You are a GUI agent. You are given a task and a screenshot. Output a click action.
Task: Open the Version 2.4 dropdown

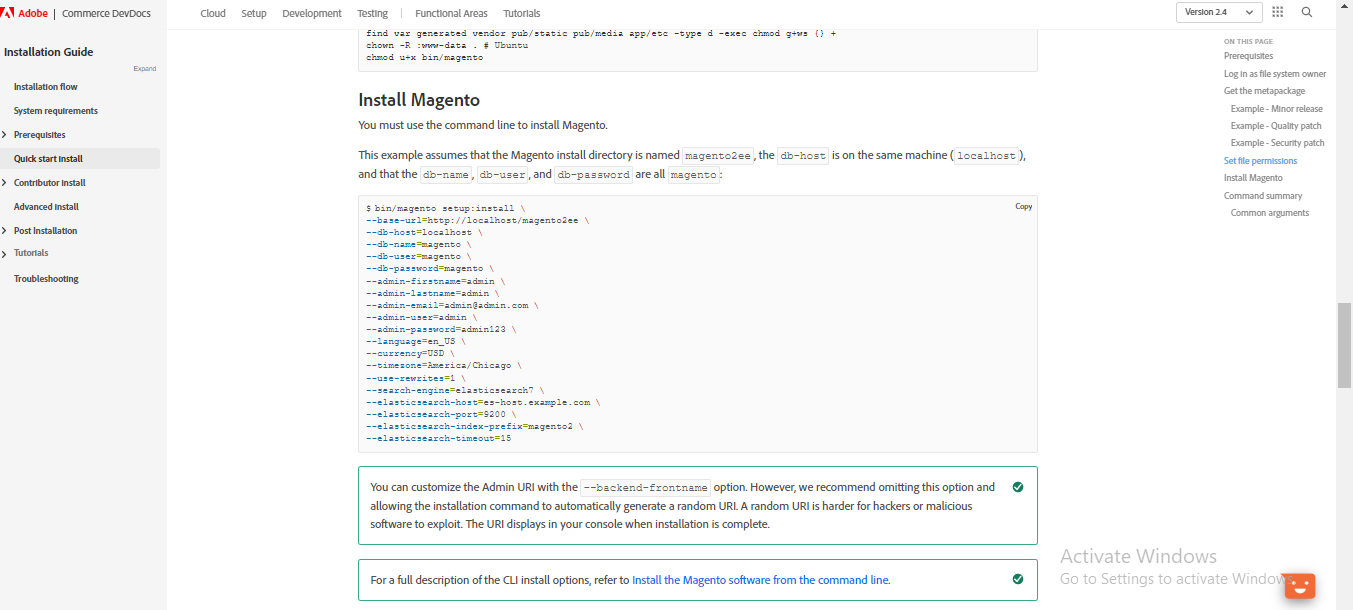point(1219,12)
